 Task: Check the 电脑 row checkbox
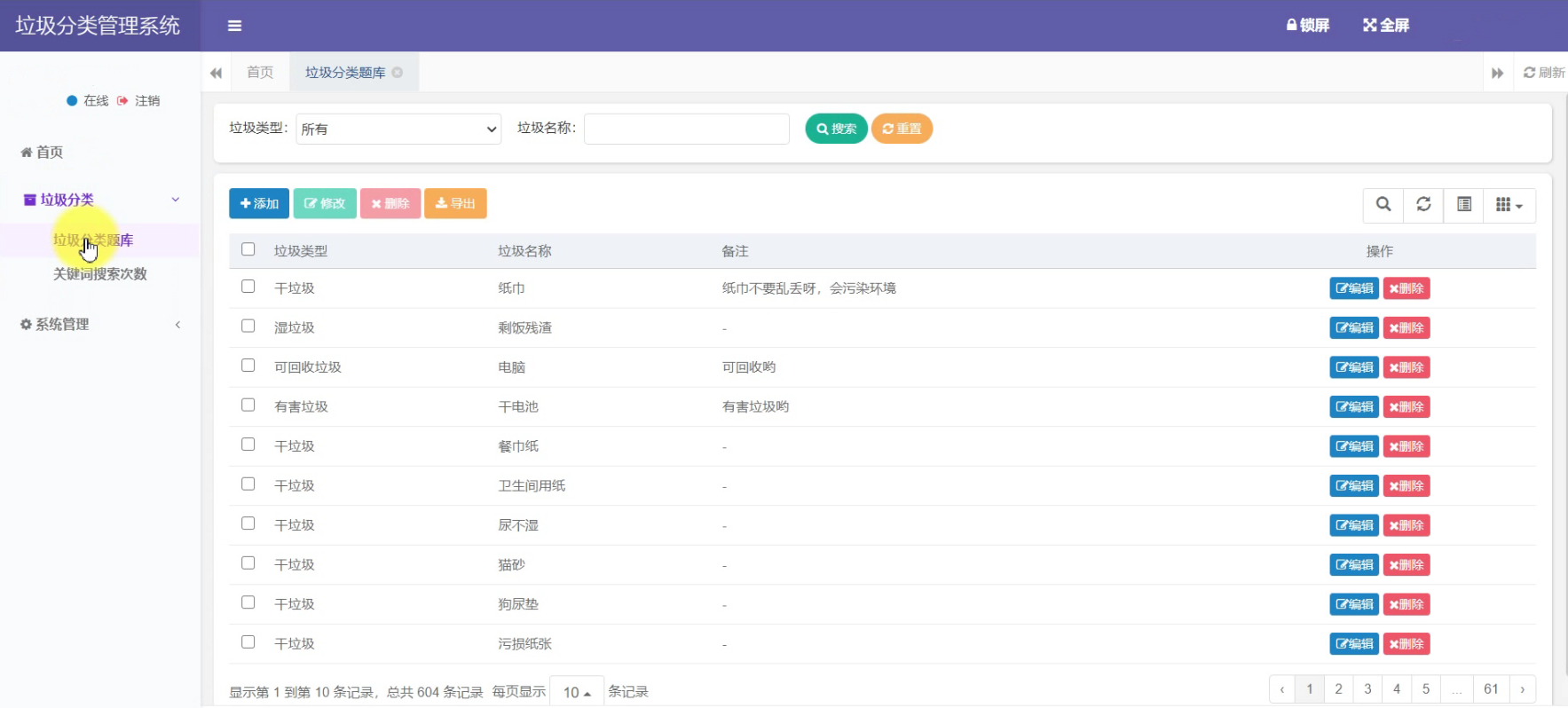[x=248, y=366]
